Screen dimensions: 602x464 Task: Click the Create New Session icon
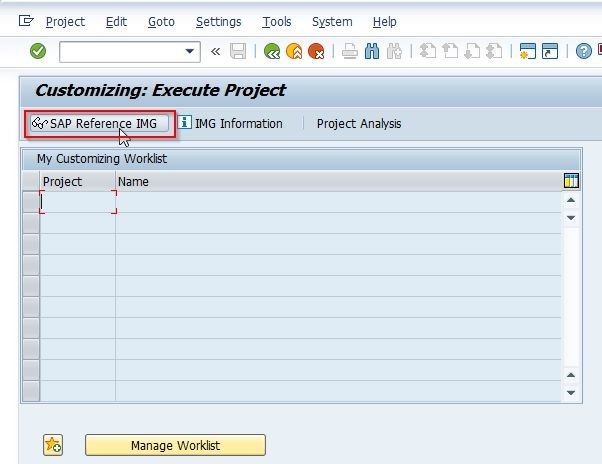pyautogui.click(x=528, y=51)
